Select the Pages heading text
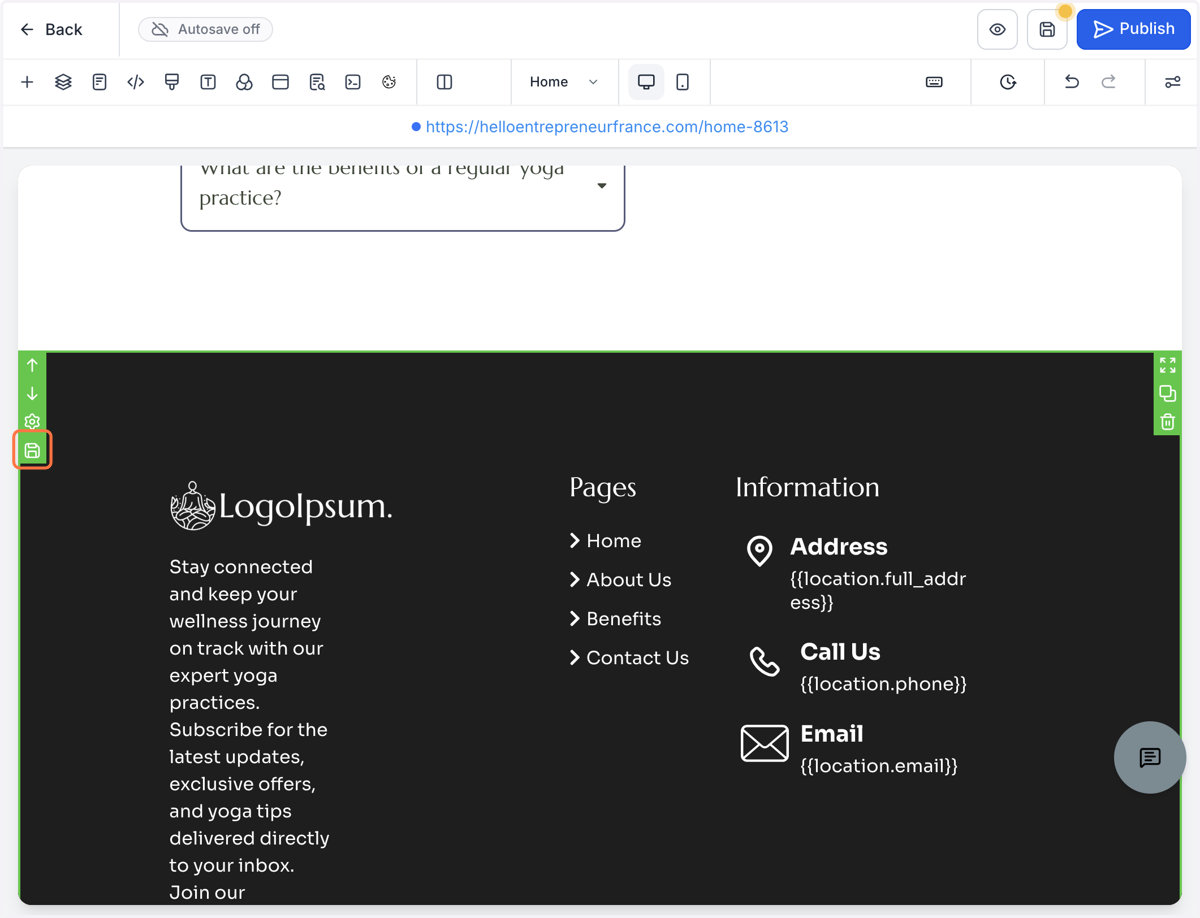The width and height of the screenshot is (1200, 918). [x=603, y=487]
